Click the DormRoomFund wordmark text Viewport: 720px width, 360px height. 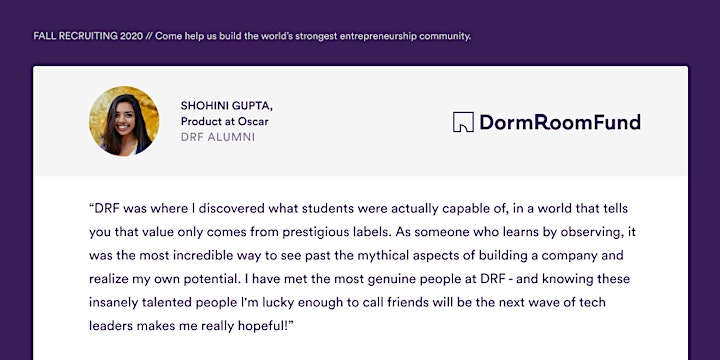(560, 122)
